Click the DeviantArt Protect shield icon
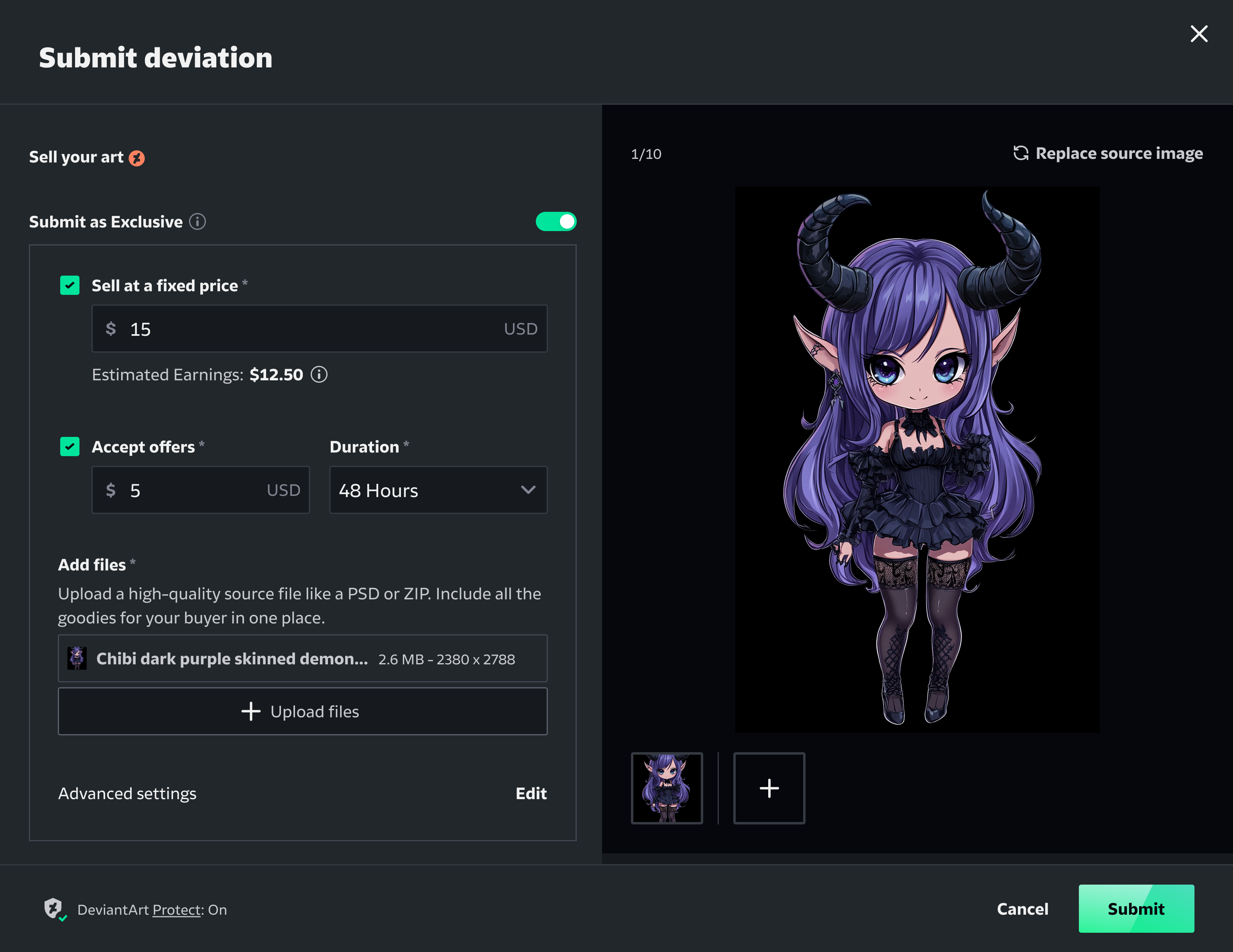This screenshot has width=1233, height=952. pyautogui.click(x=54, y=909)
